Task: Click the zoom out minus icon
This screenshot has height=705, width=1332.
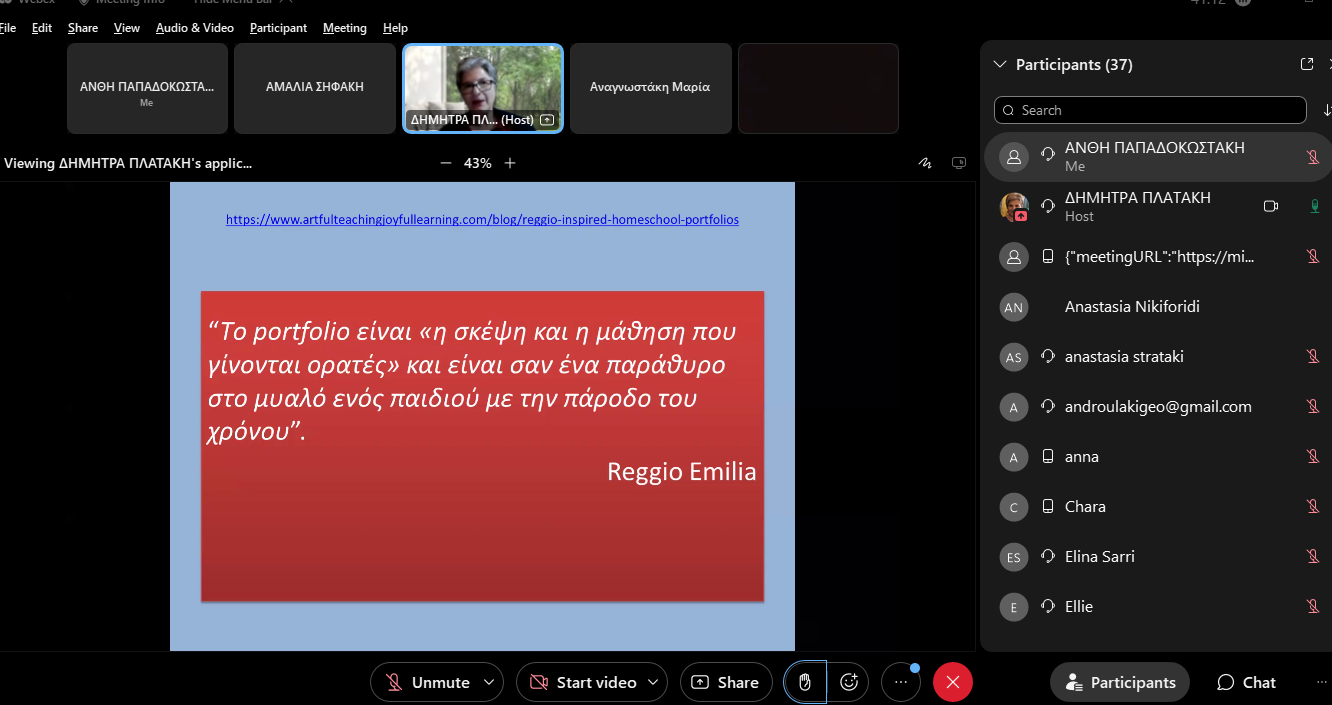Action: click(x=446, y=163)
